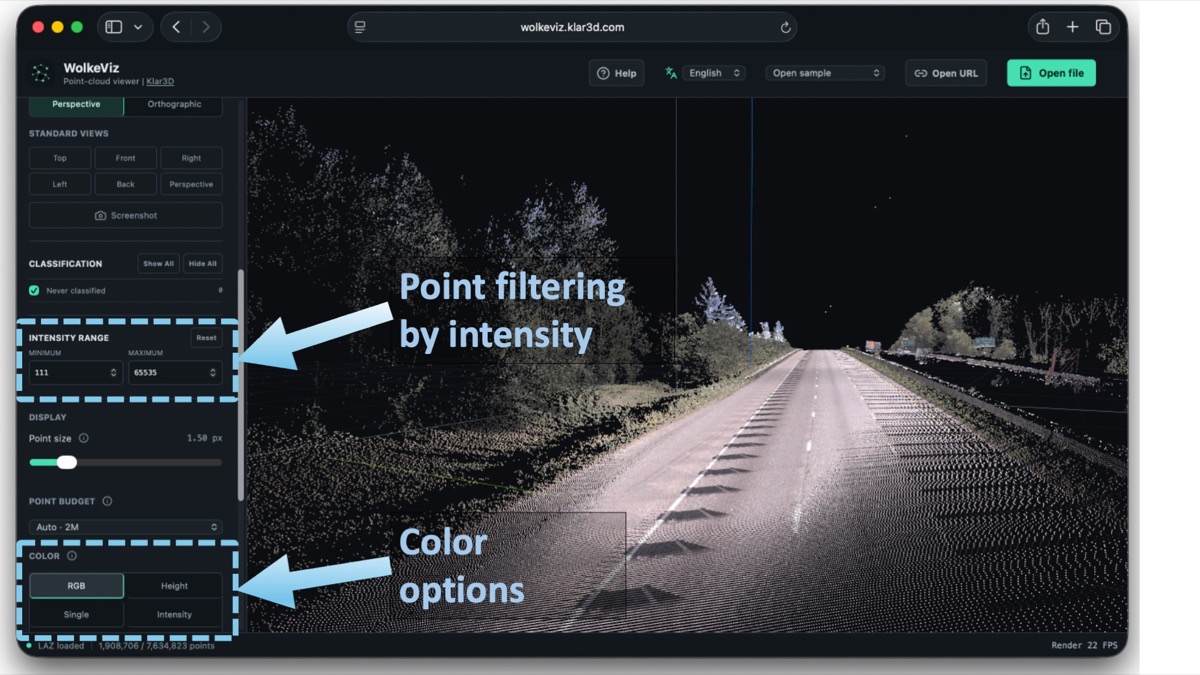Adjust the Maximum intensity stepper arrows
Image resolution: width=1200 pixels, height=675 pixels.
pos(212,372)
